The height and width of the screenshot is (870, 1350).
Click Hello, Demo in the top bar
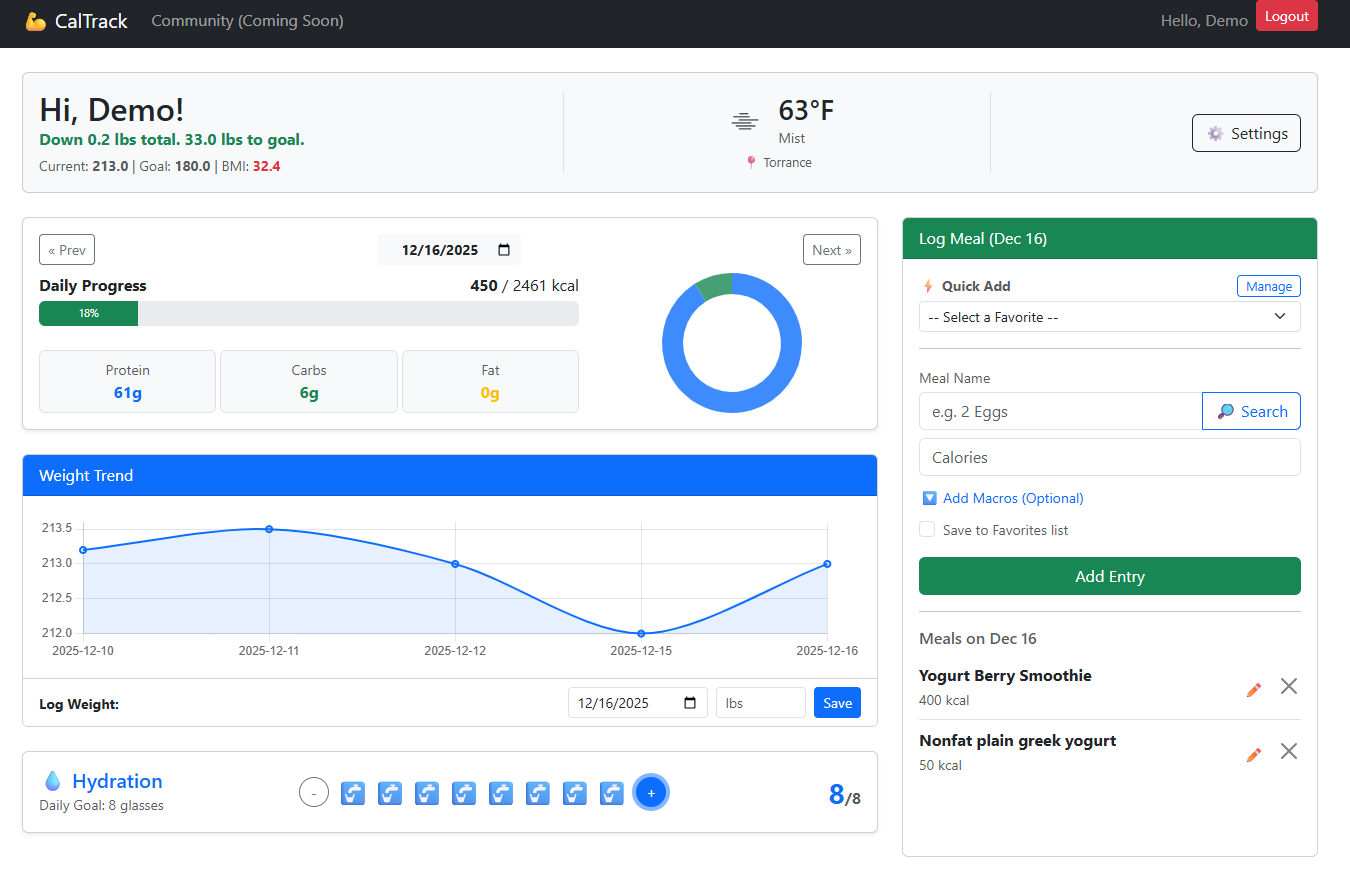pyautogui.click(x=1203, y=20)
